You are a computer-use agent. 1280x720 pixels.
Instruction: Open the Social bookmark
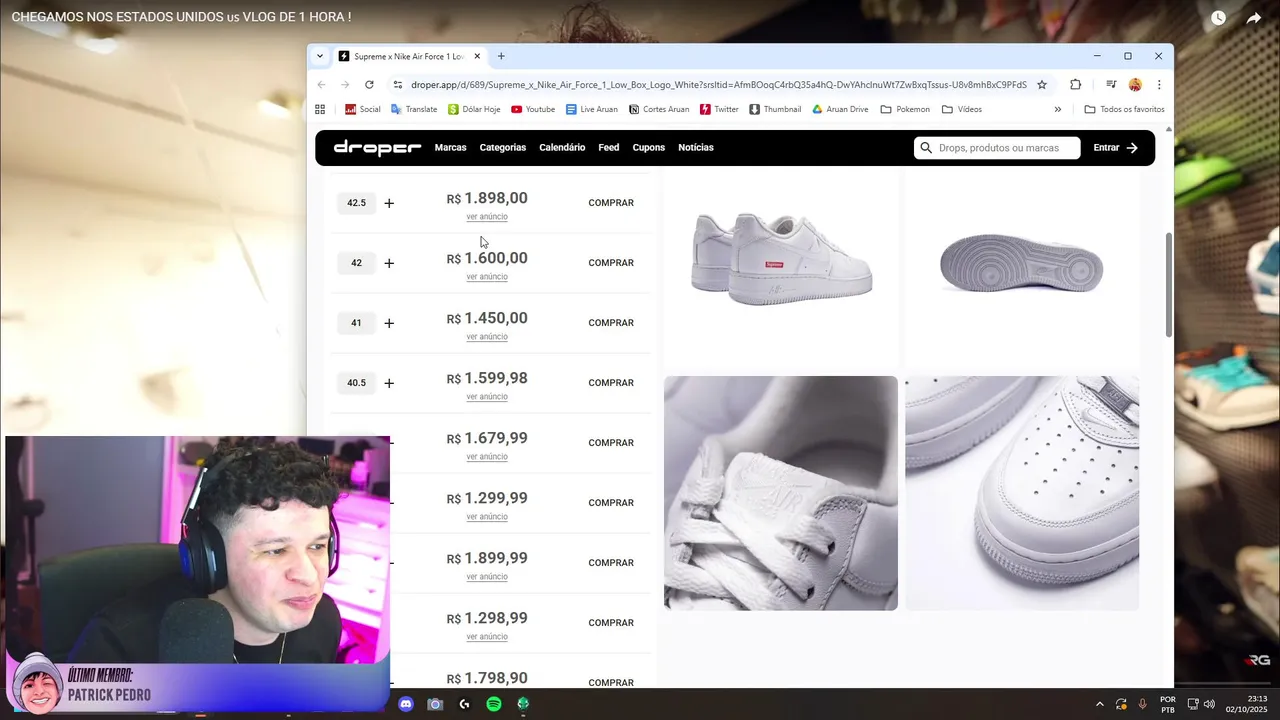point(363,109)
